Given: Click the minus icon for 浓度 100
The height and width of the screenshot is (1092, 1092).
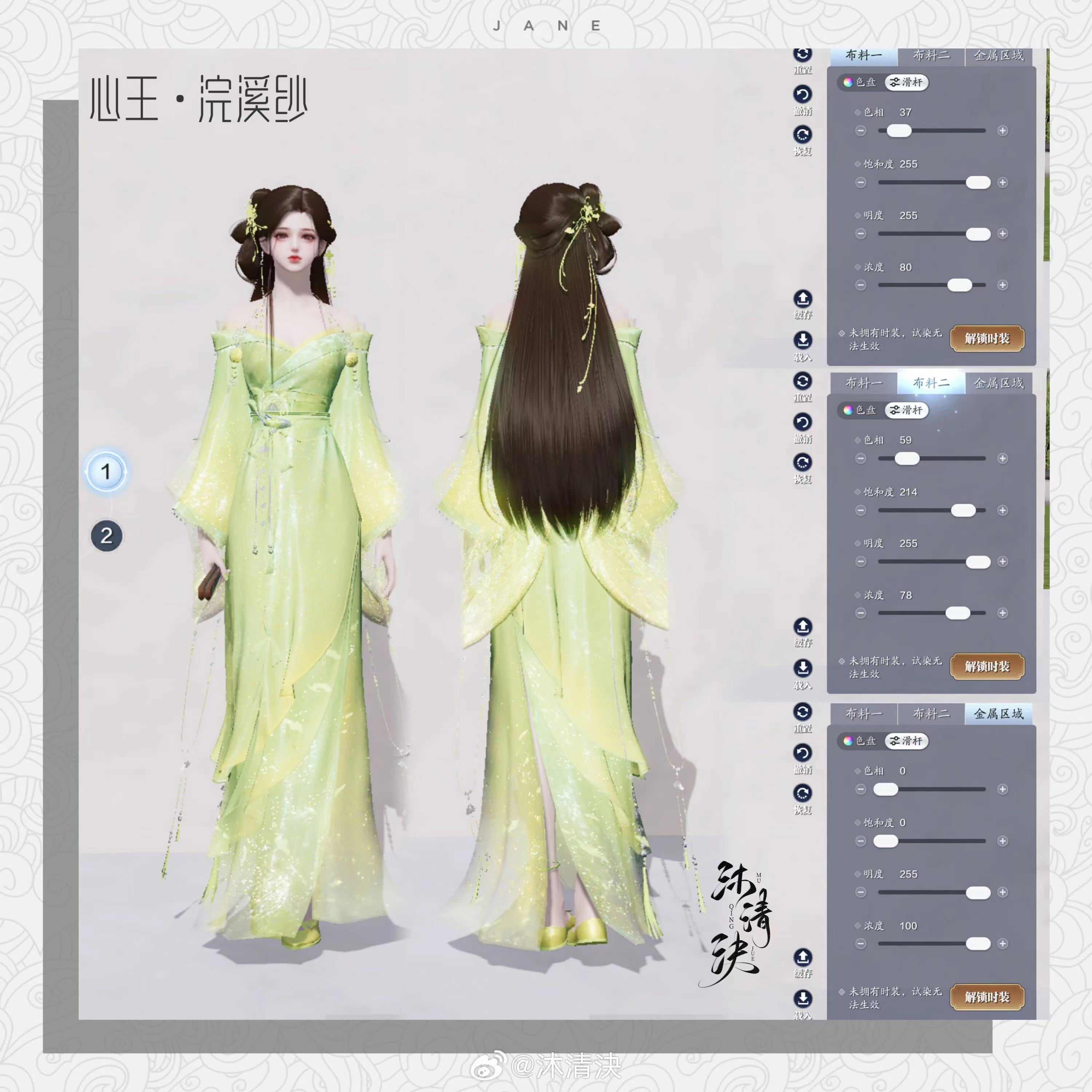Looking at the screenshot, I should pos(861,943).
